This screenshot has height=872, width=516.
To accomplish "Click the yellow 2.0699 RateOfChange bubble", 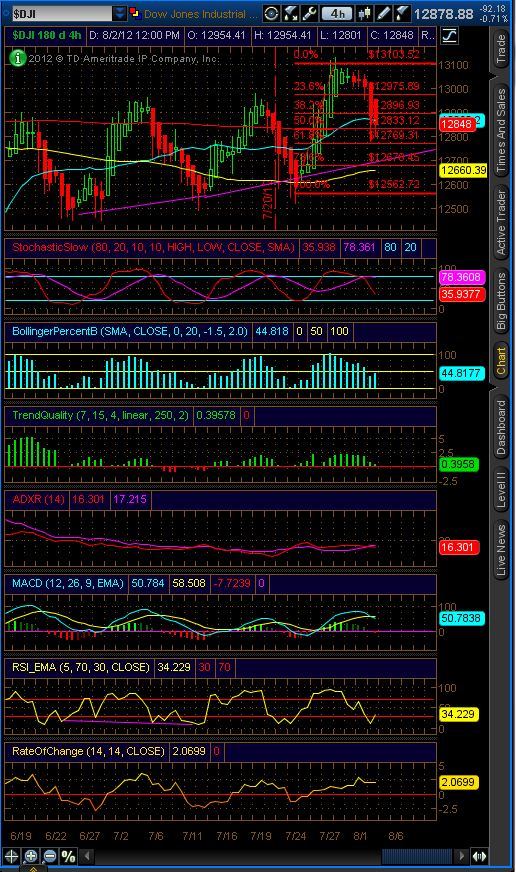I will [x=459, y=782].
